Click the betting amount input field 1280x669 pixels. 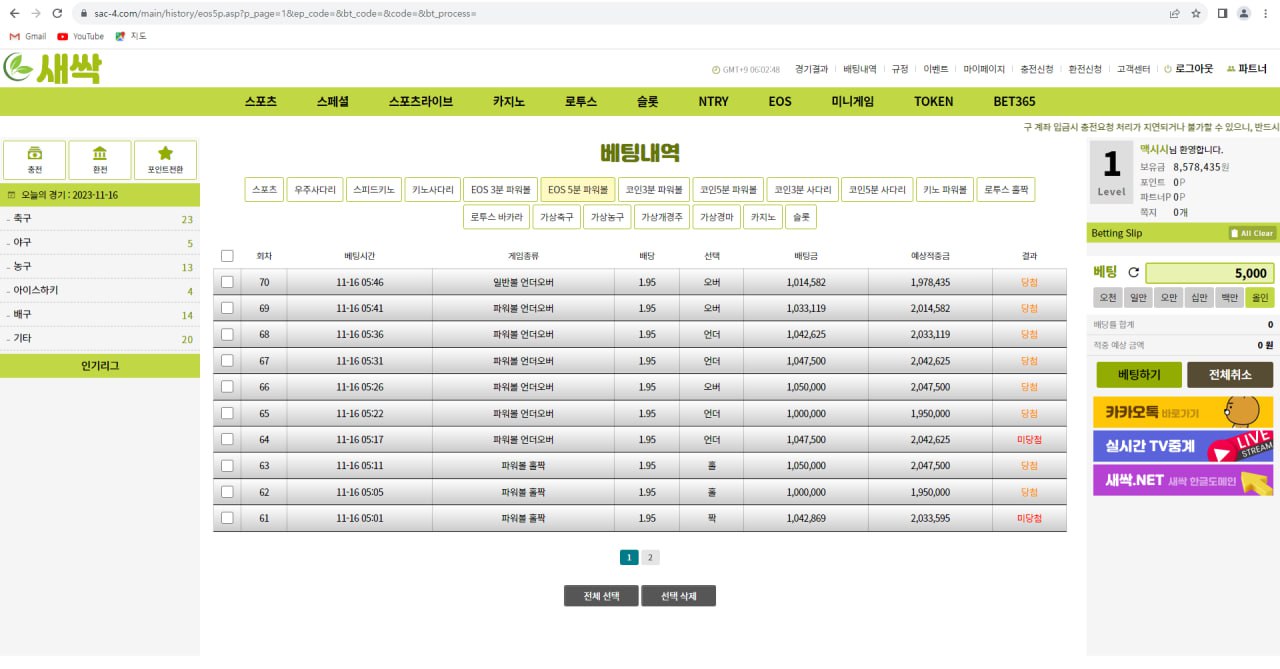(1209, 273)
